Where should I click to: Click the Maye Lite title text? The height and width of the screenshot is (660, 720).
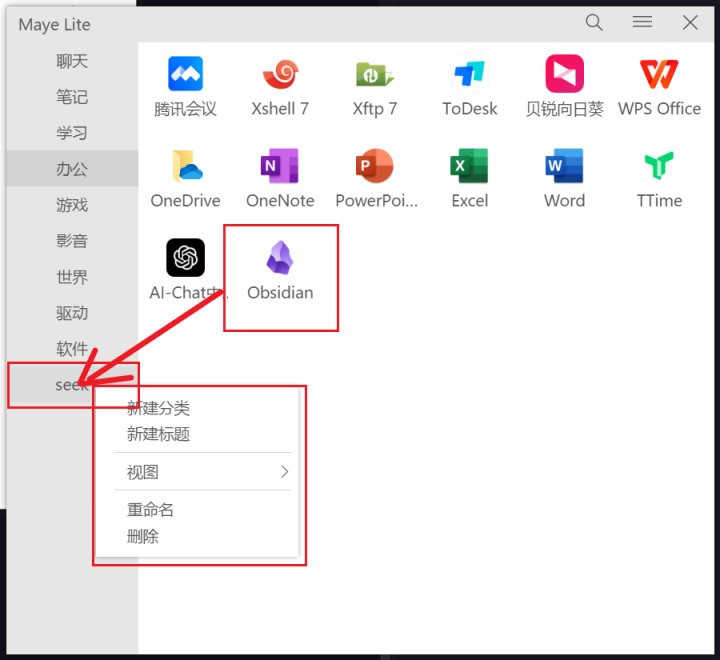[x=55, y=25]
